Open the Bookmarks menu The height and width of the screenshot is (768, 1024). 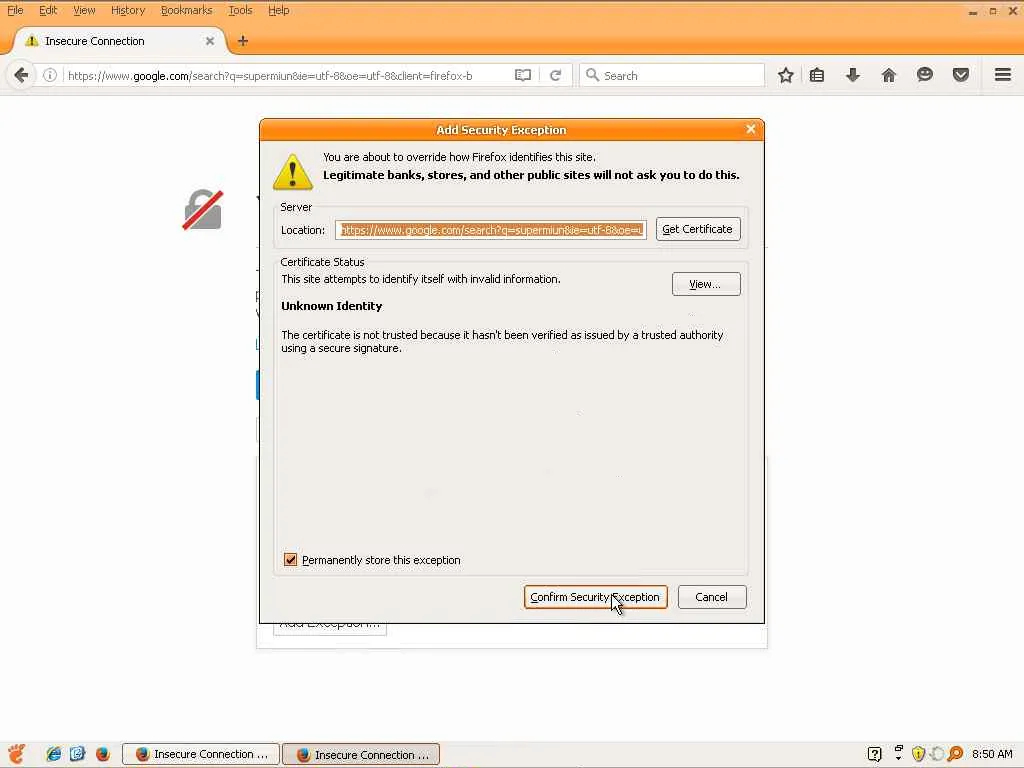[187, 10]
